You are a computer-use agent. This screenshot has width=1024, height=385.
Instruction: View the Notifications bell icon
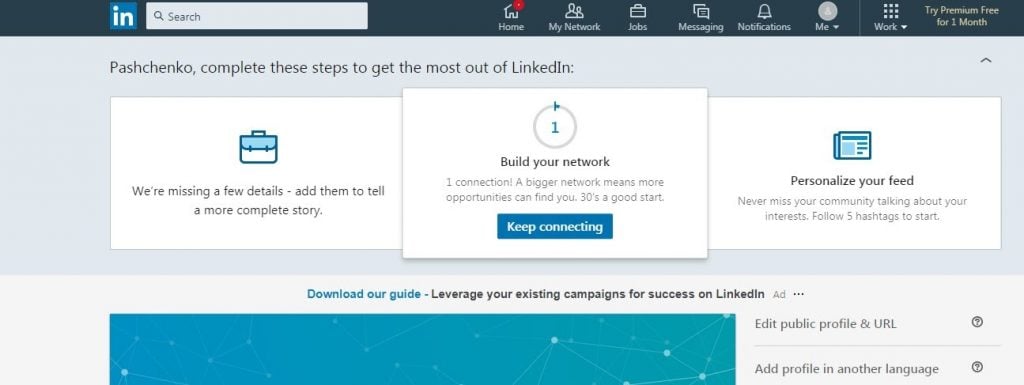click(x=764, y=11)
